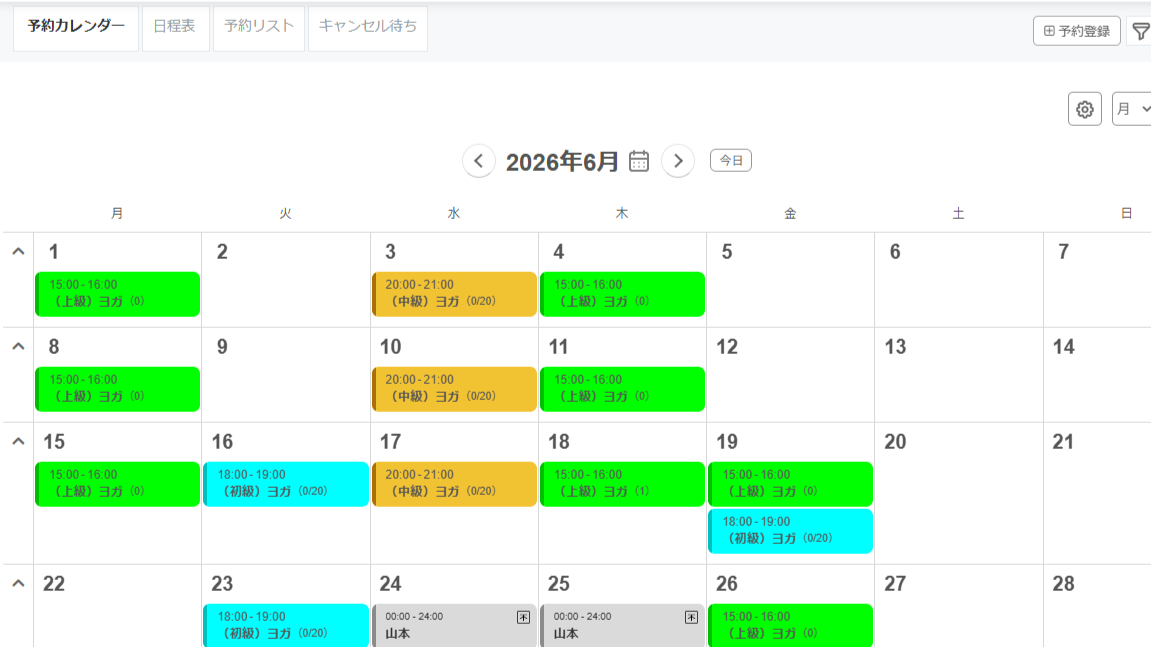This screenshot has height=647, width=1151.
Task: Click the day-off icon on June 25 entry
Action: (691, 617)
